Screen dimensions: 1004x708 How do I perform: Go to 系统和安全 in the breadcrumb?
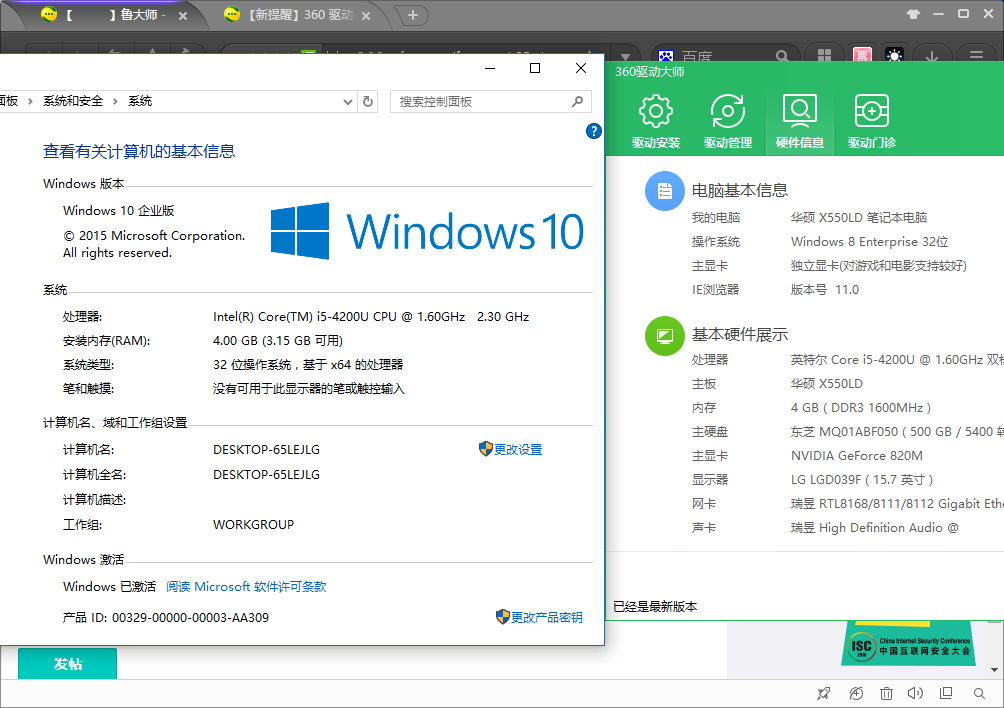click(x=73, y=101)
